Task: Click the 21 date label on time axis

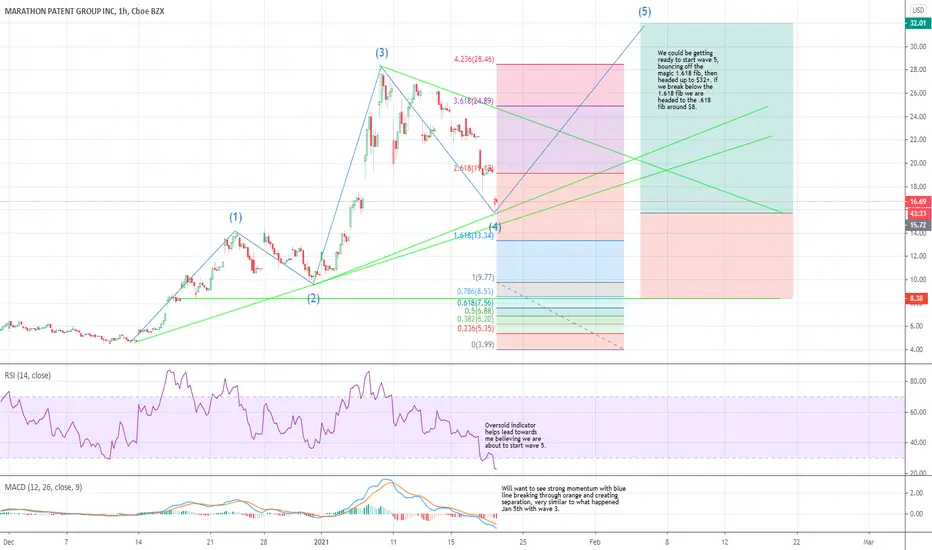Action: [210, 542]
